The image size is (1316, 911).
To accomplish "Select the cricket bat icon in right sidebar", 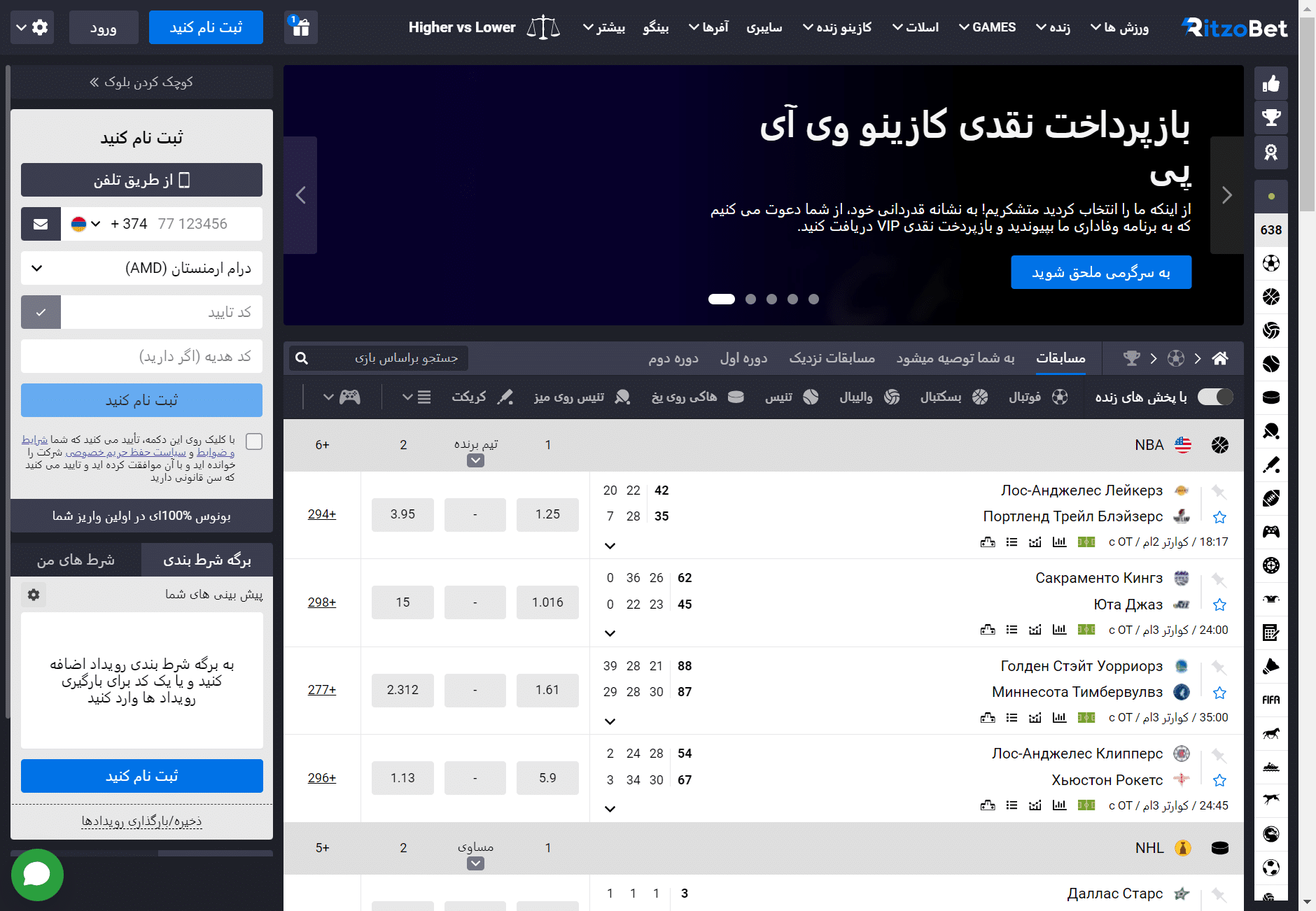I will [1271, 465].
